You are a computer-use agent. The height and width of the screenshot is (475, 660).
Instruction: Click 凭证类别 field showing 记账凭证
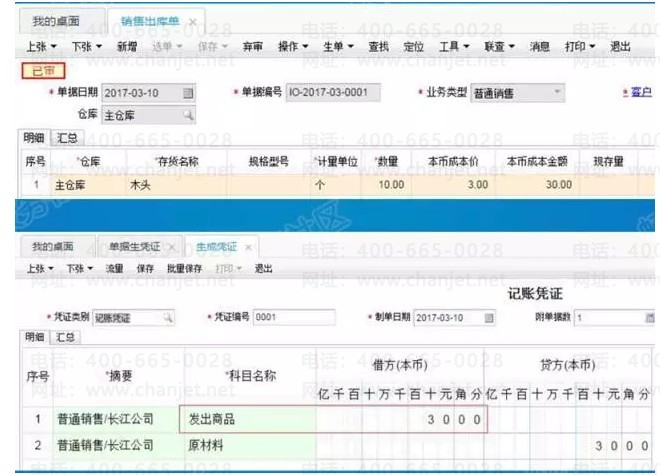click(133, 318)
